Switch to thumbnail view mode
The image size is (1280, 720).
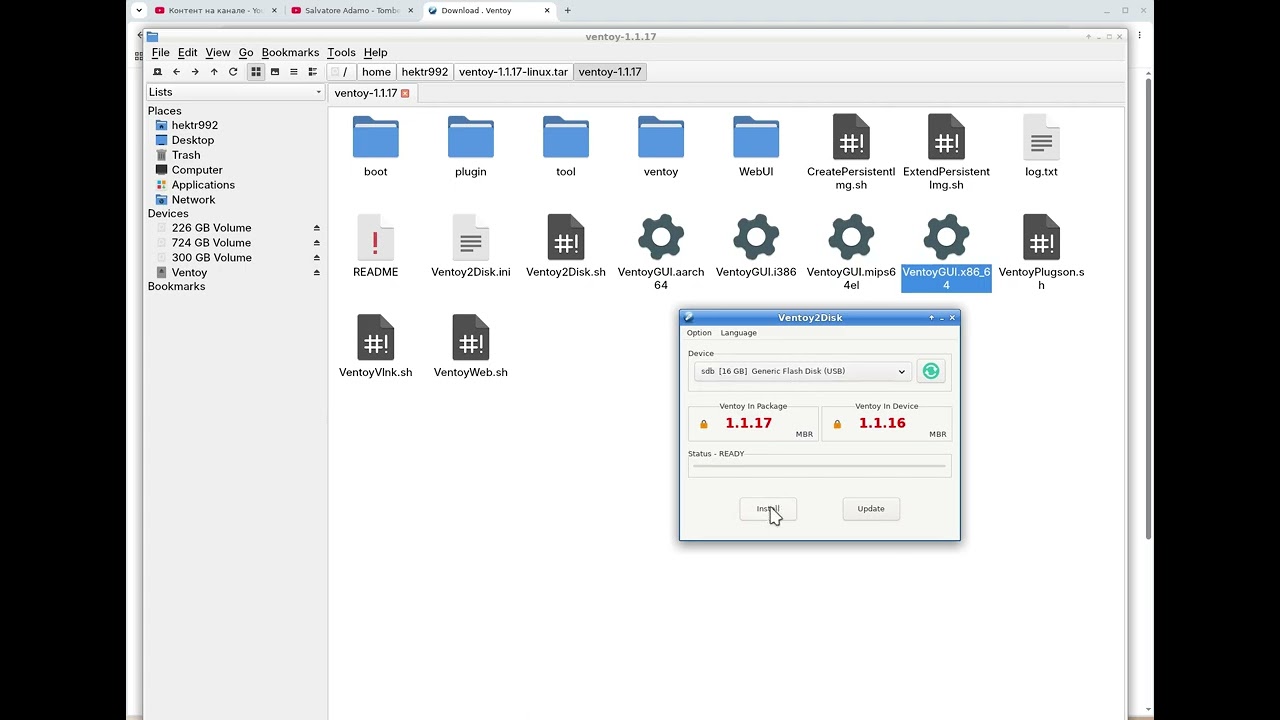pos(275,72)
